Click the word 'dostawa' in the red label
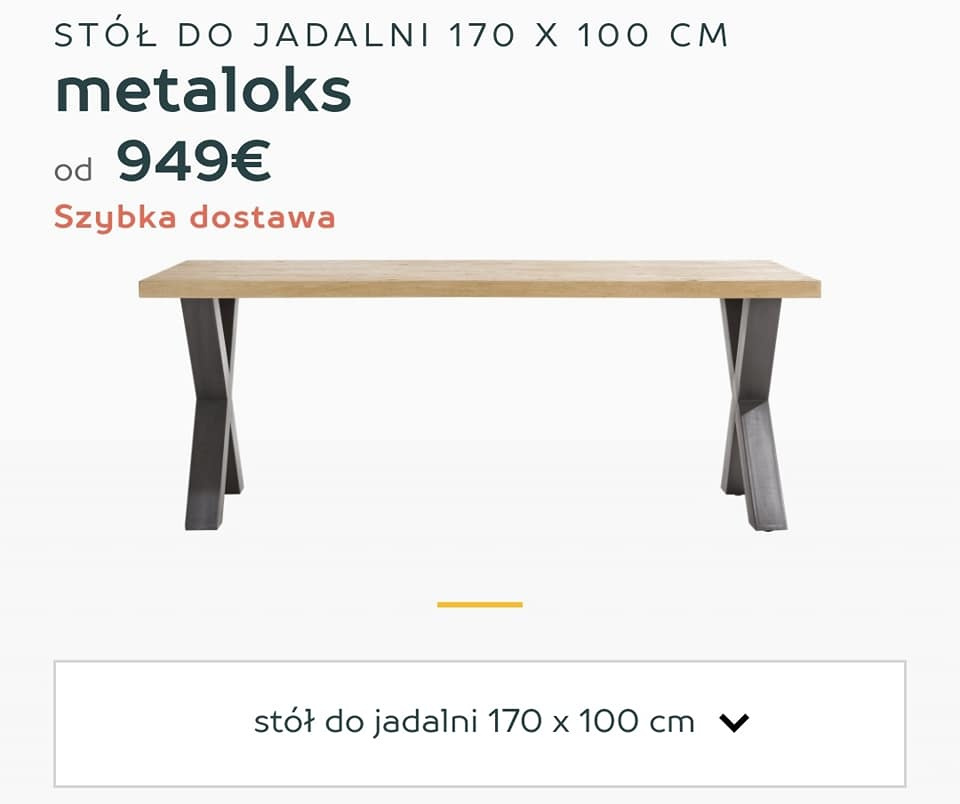 [262, 217]
